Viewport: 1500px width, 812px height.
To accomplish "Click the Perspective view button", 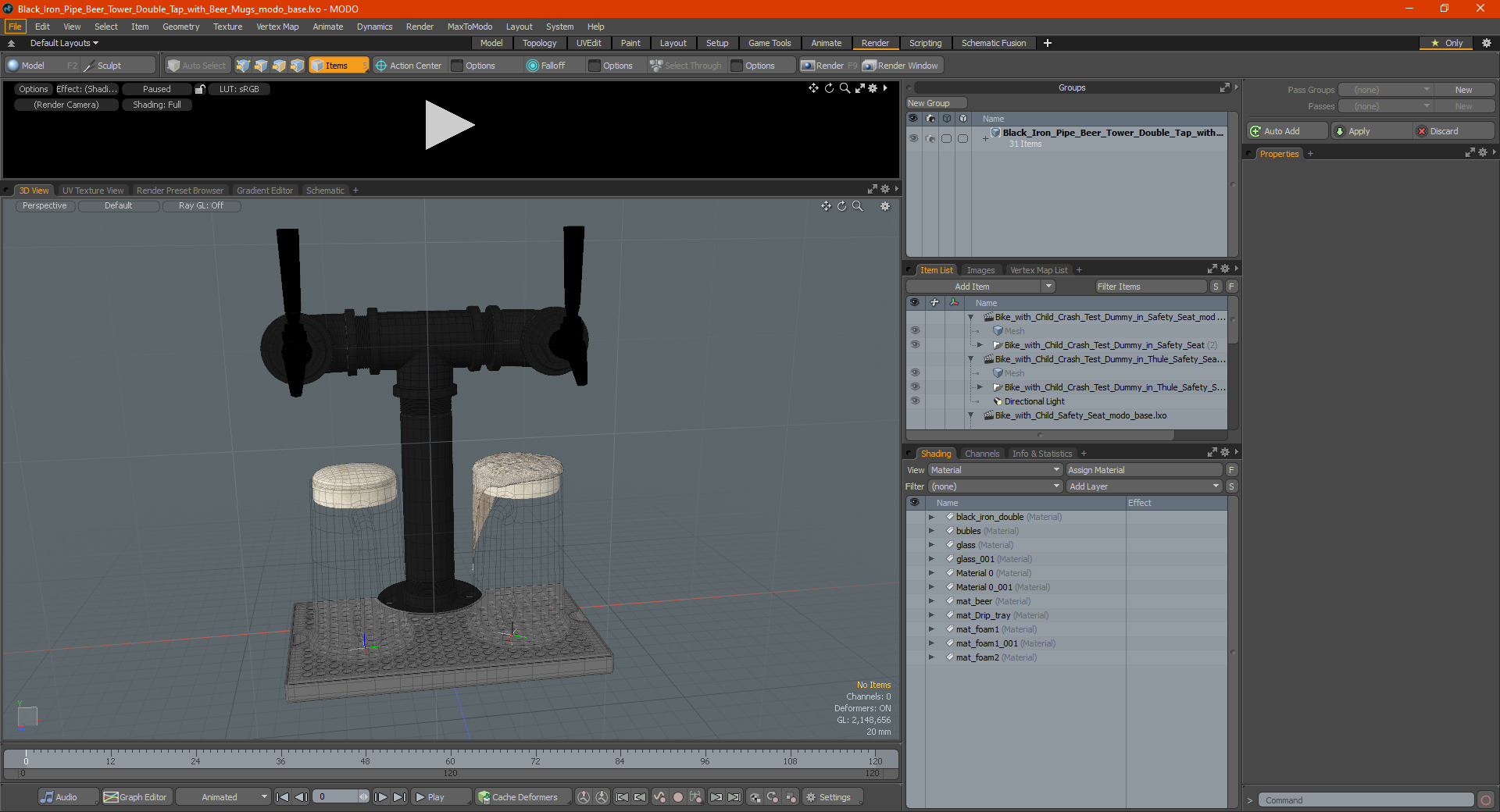I will 45,206.
